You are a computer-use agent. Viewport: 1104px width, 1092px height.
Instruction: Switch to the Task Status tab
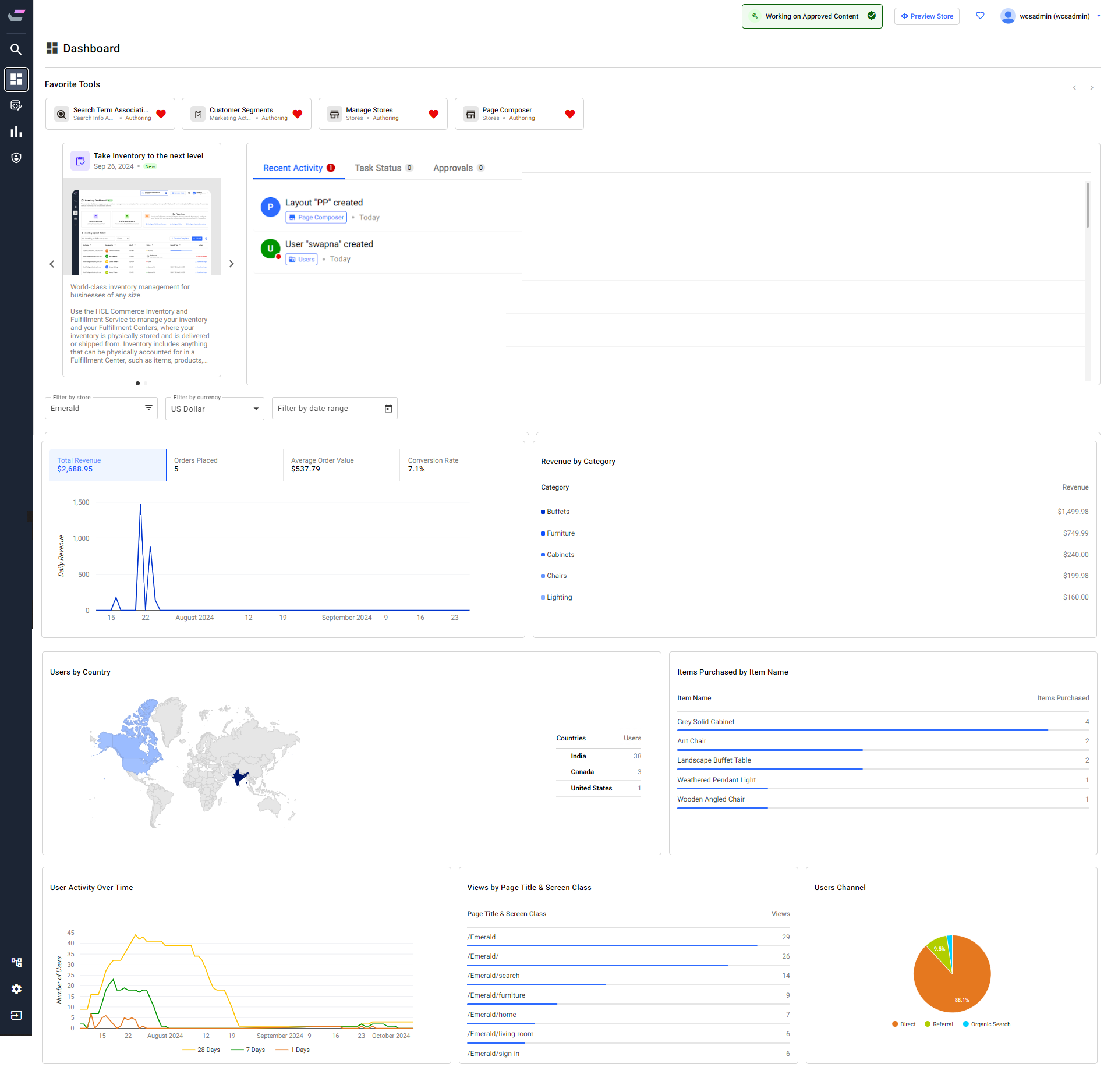point(384,168)
